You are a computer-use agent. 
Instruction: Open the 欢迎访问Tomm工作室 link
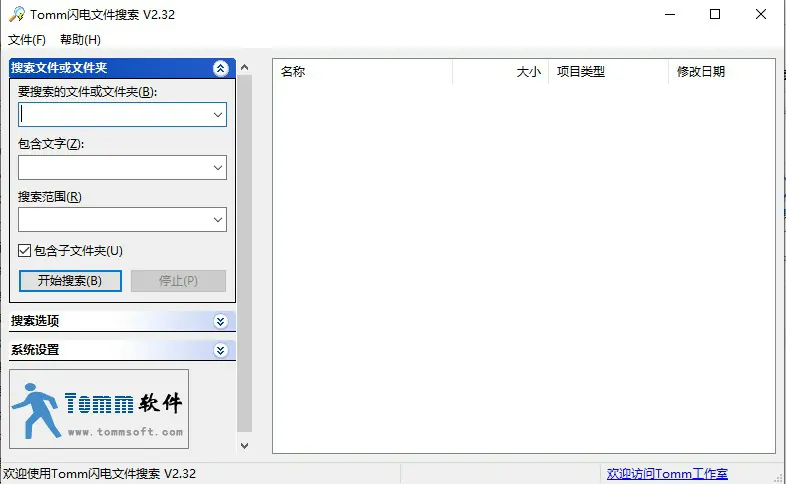667,473
